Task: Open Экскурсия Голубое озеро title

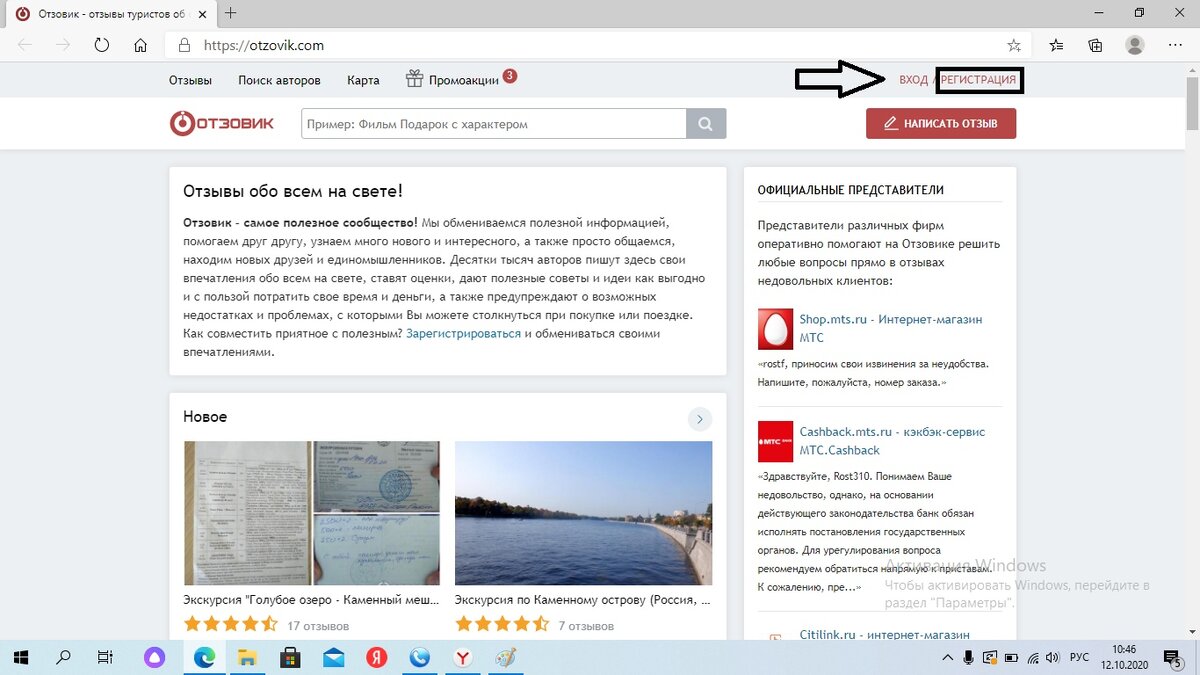Action: pyautogui.click(x=311, y=600)
